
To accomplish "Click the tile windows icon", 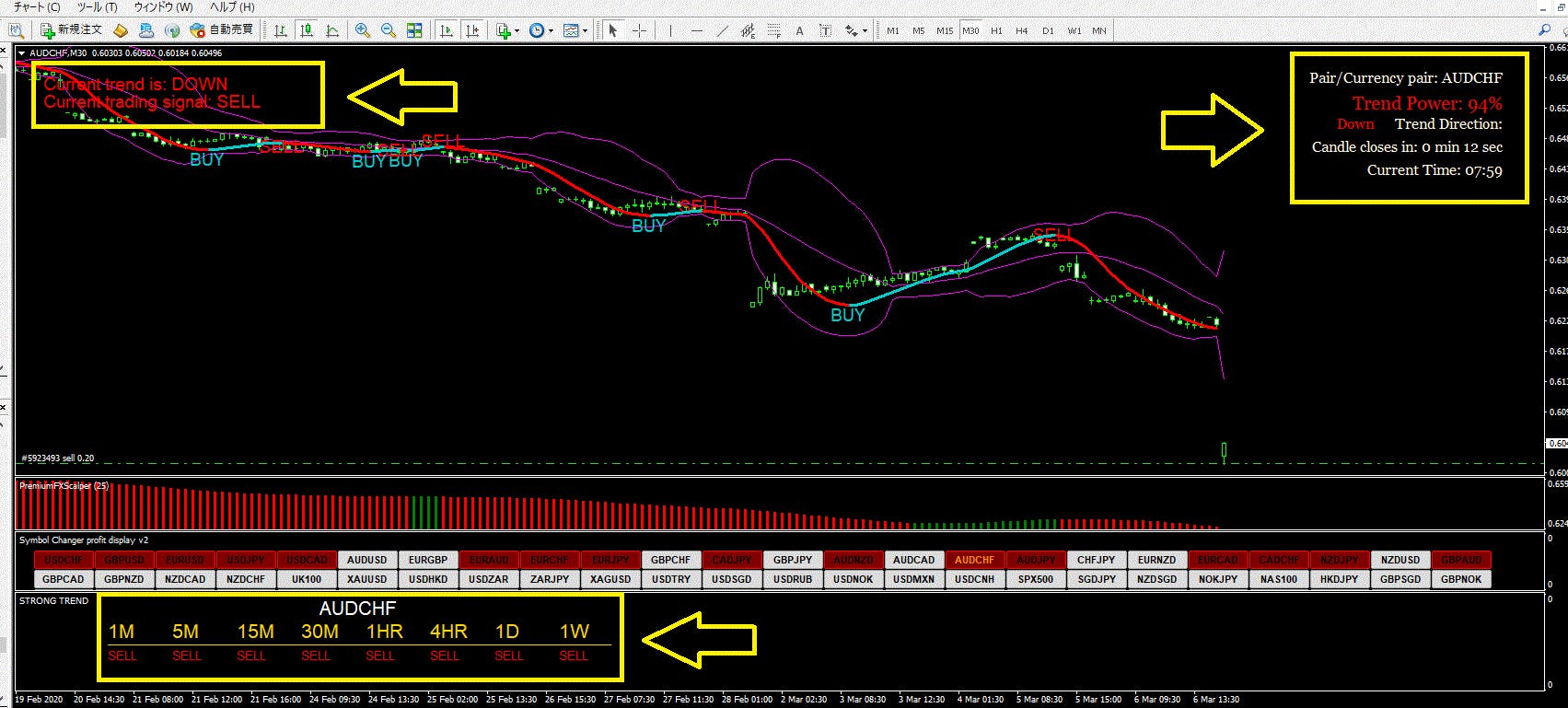I will point(414,30).
